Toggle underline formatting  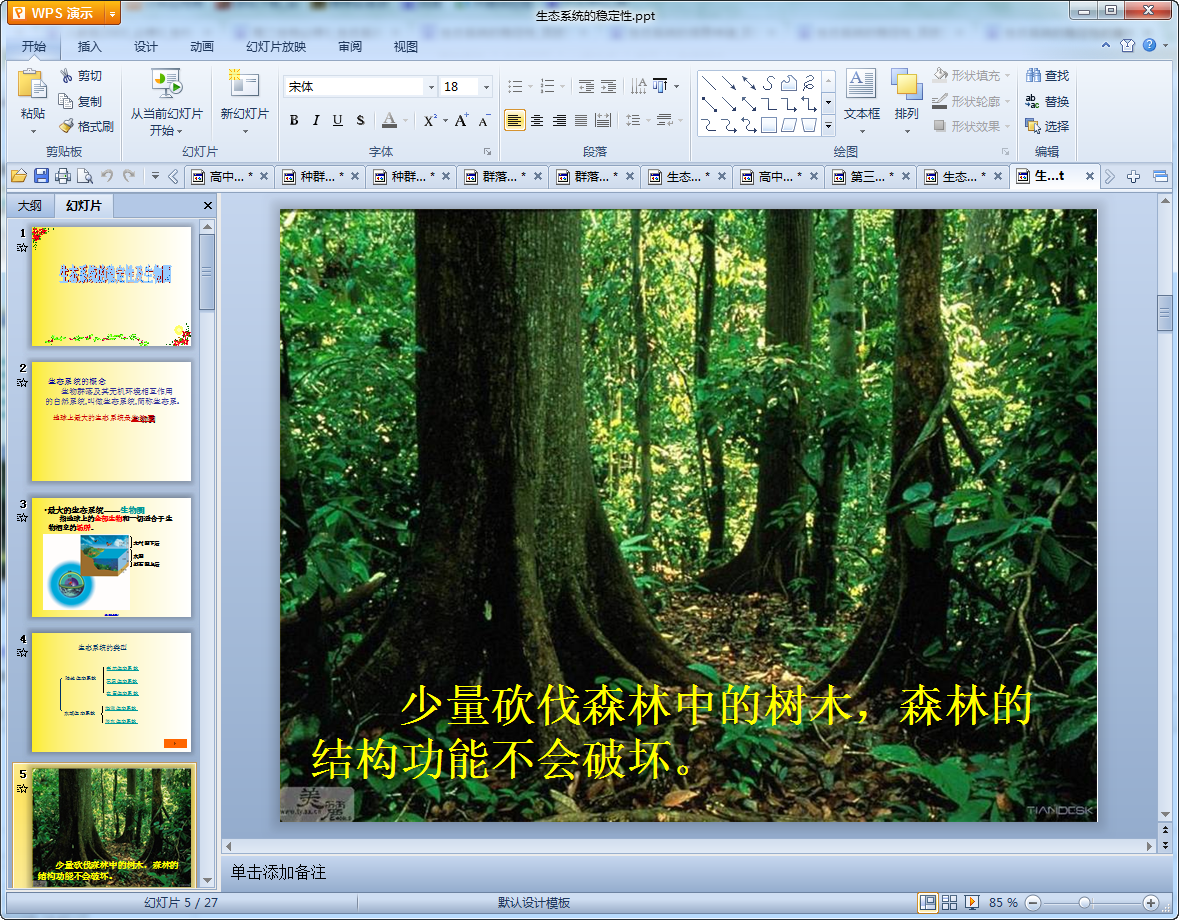click(x=338, y=120)
